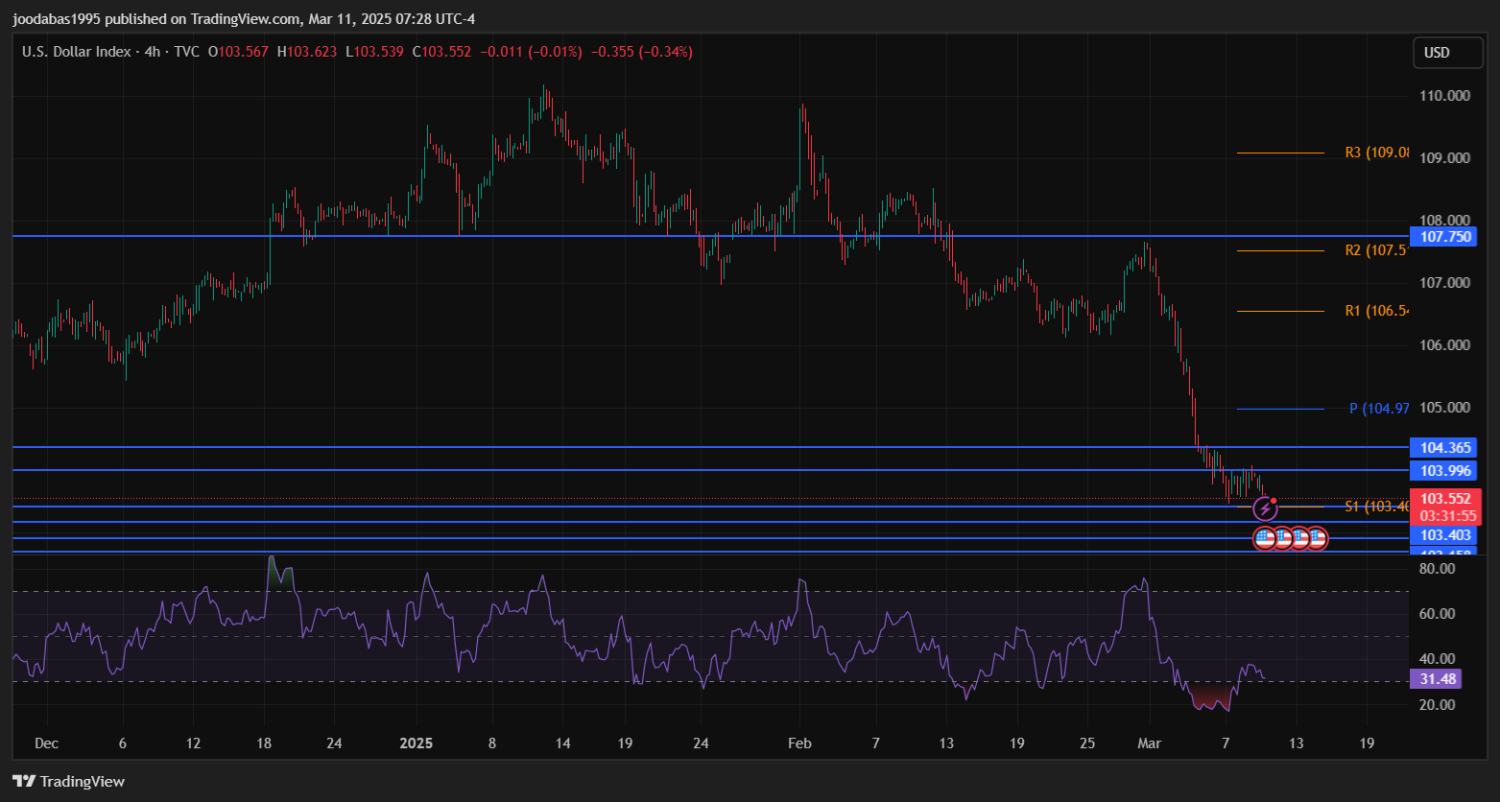Select the R2 pivot resistance label

(x=1376, y=251)
